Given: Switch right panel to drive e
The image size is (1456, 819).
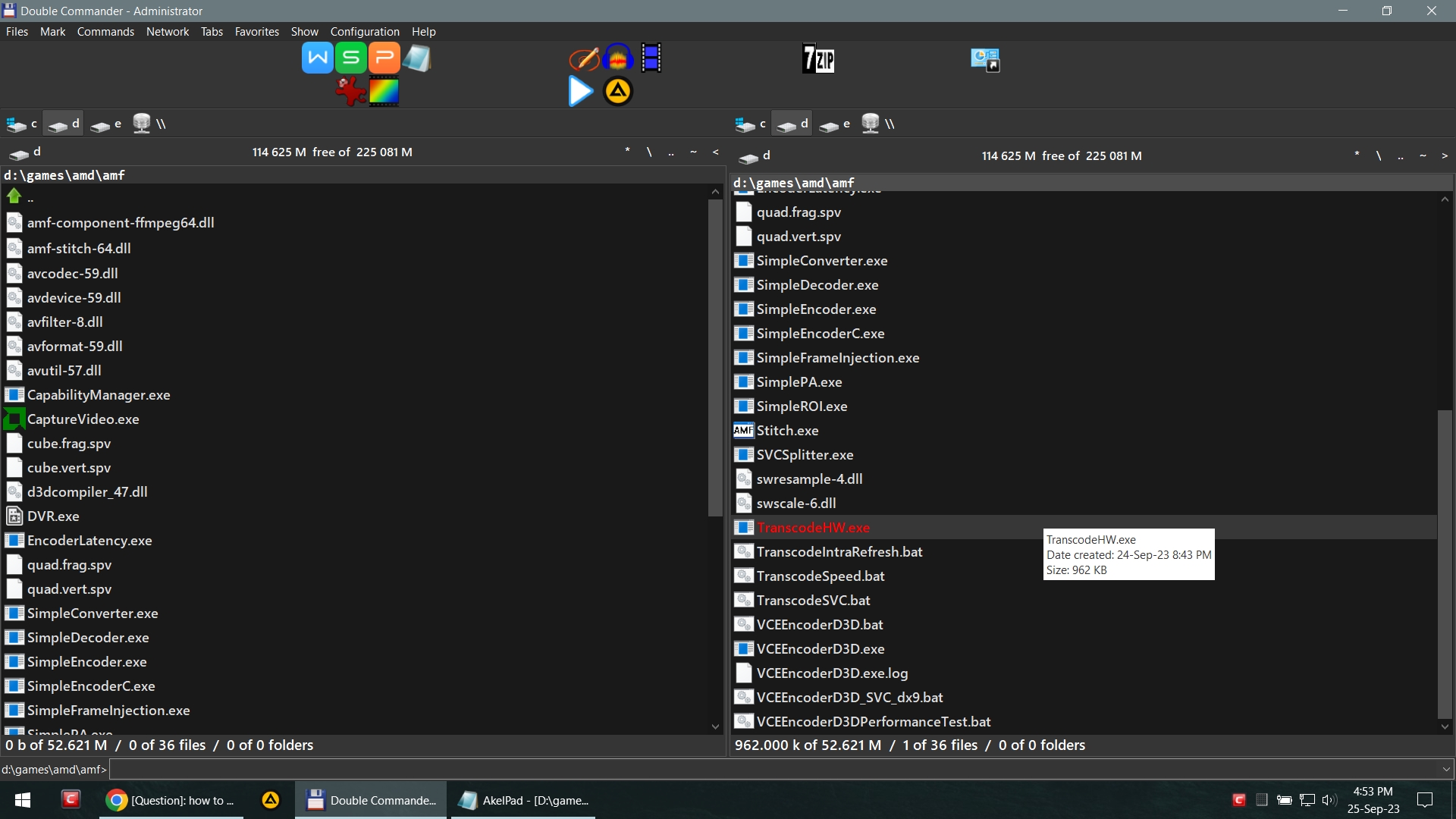Looking at the screenshot, I should click(835, 124).
